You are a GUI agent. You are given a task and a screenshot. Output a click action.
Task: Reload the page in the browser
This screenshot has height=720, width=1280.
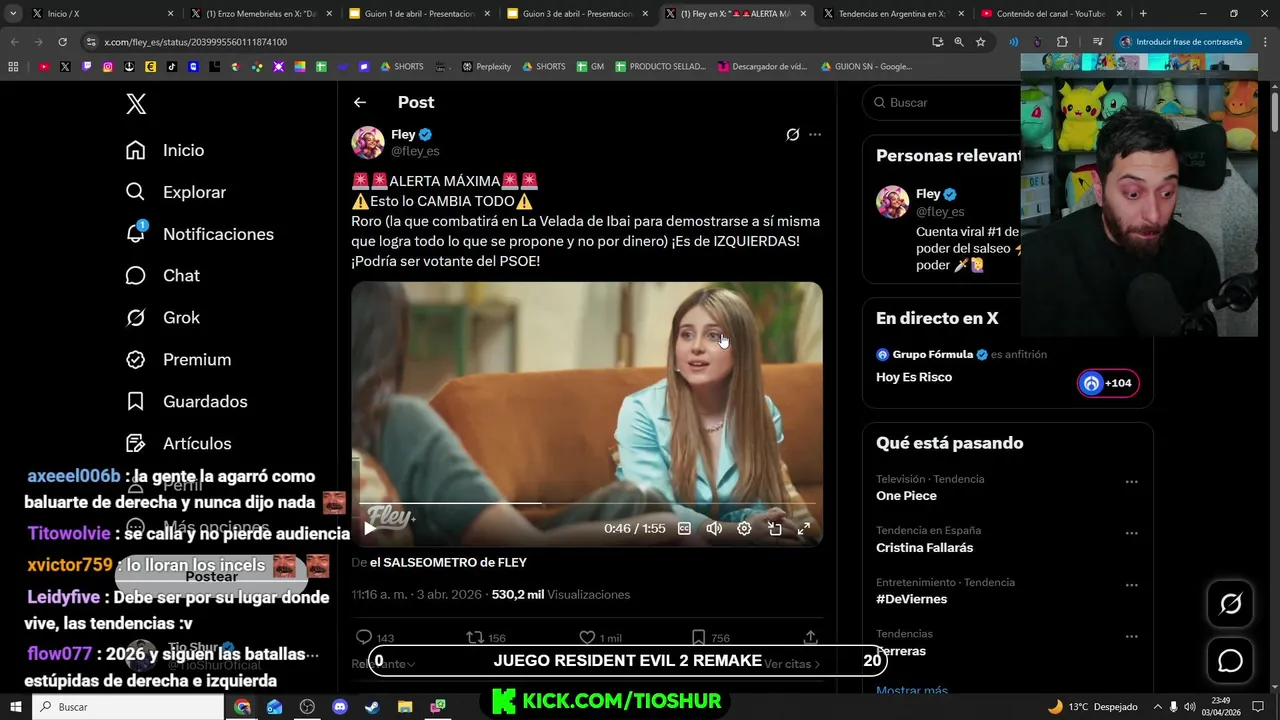[x=62, y=42]
